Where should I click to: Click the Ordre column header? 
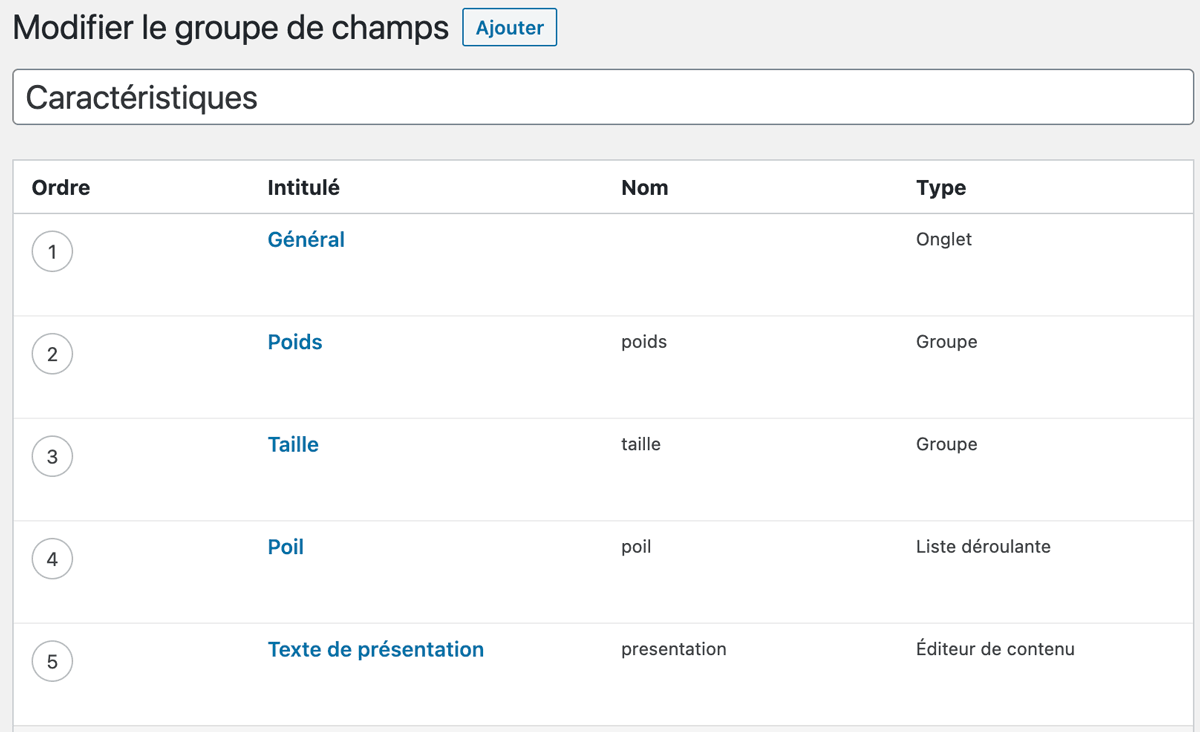[61, 188]
